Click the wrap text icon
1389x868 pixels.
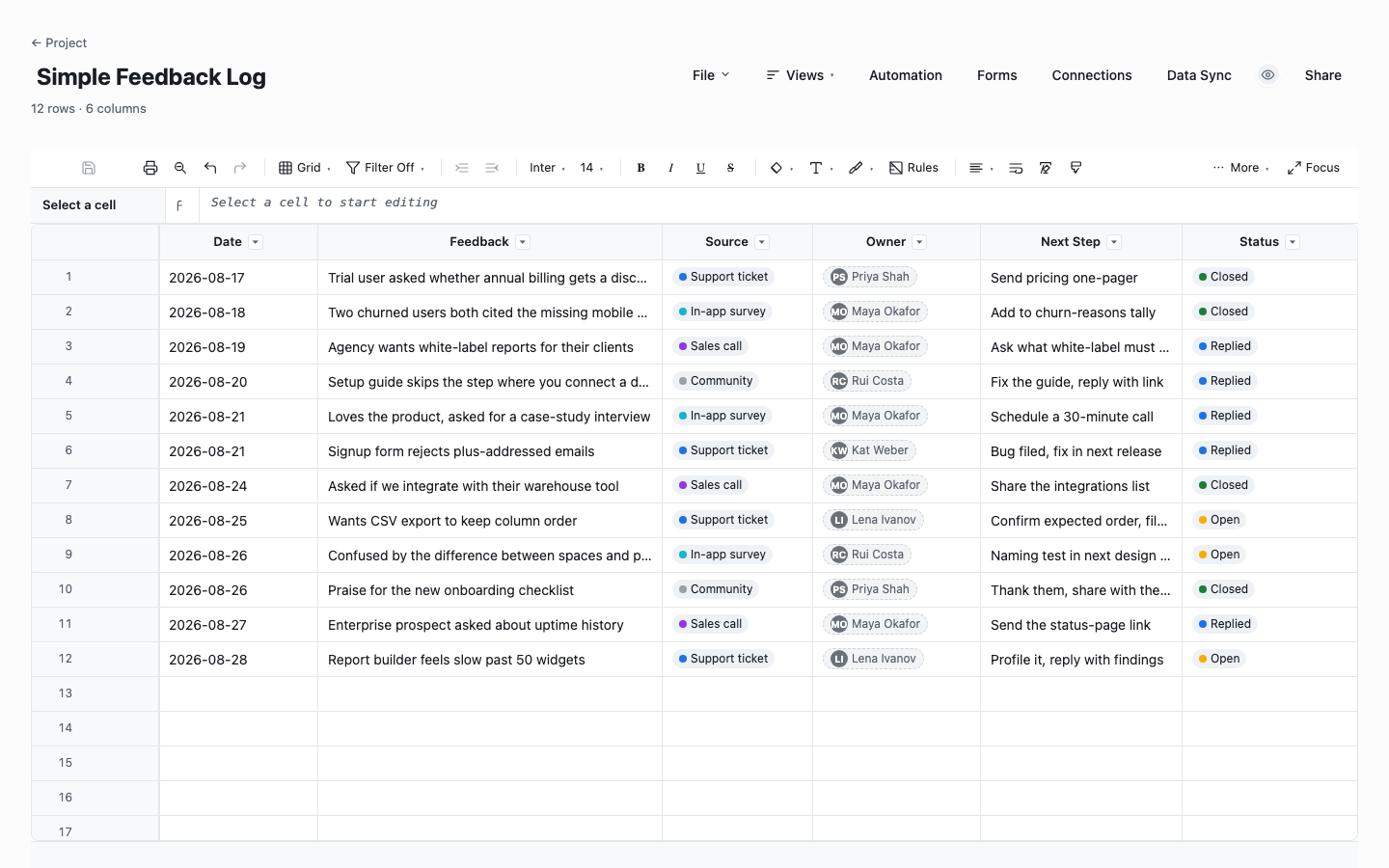[1016, 168]
